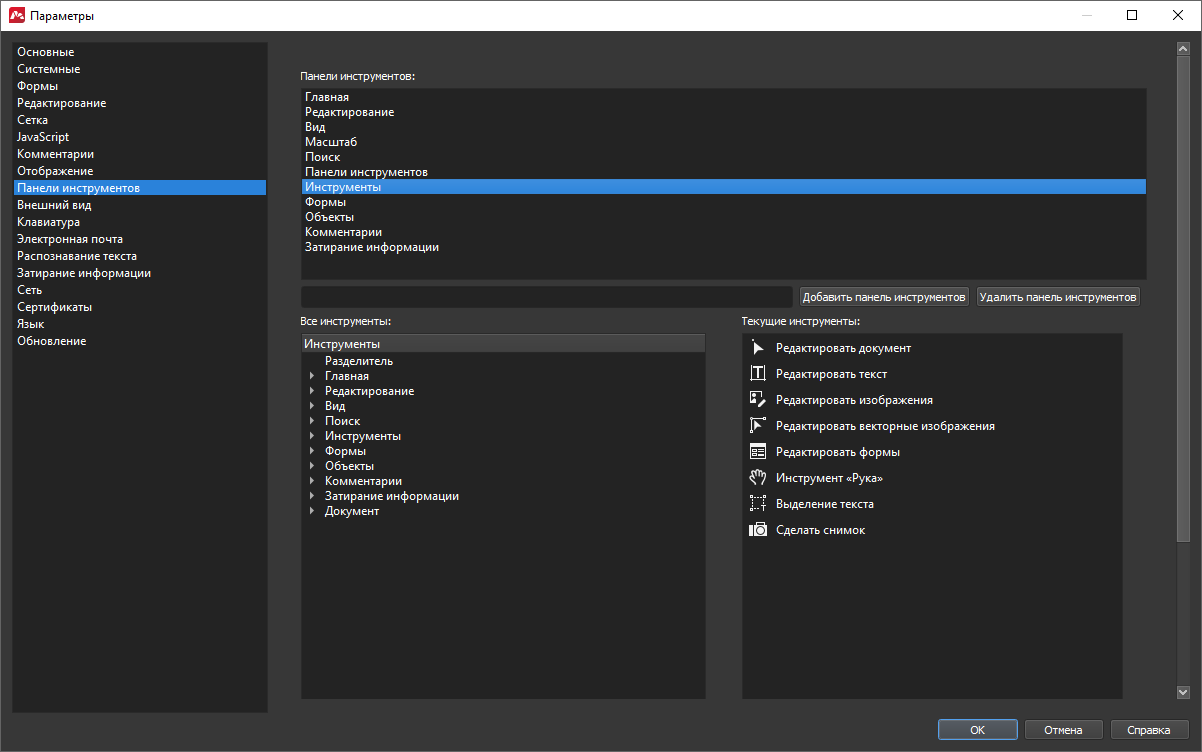Click the scrollbar down arrow on the right
Image resolution: width=1202 pixels, height=752 pixels.
1182,692
